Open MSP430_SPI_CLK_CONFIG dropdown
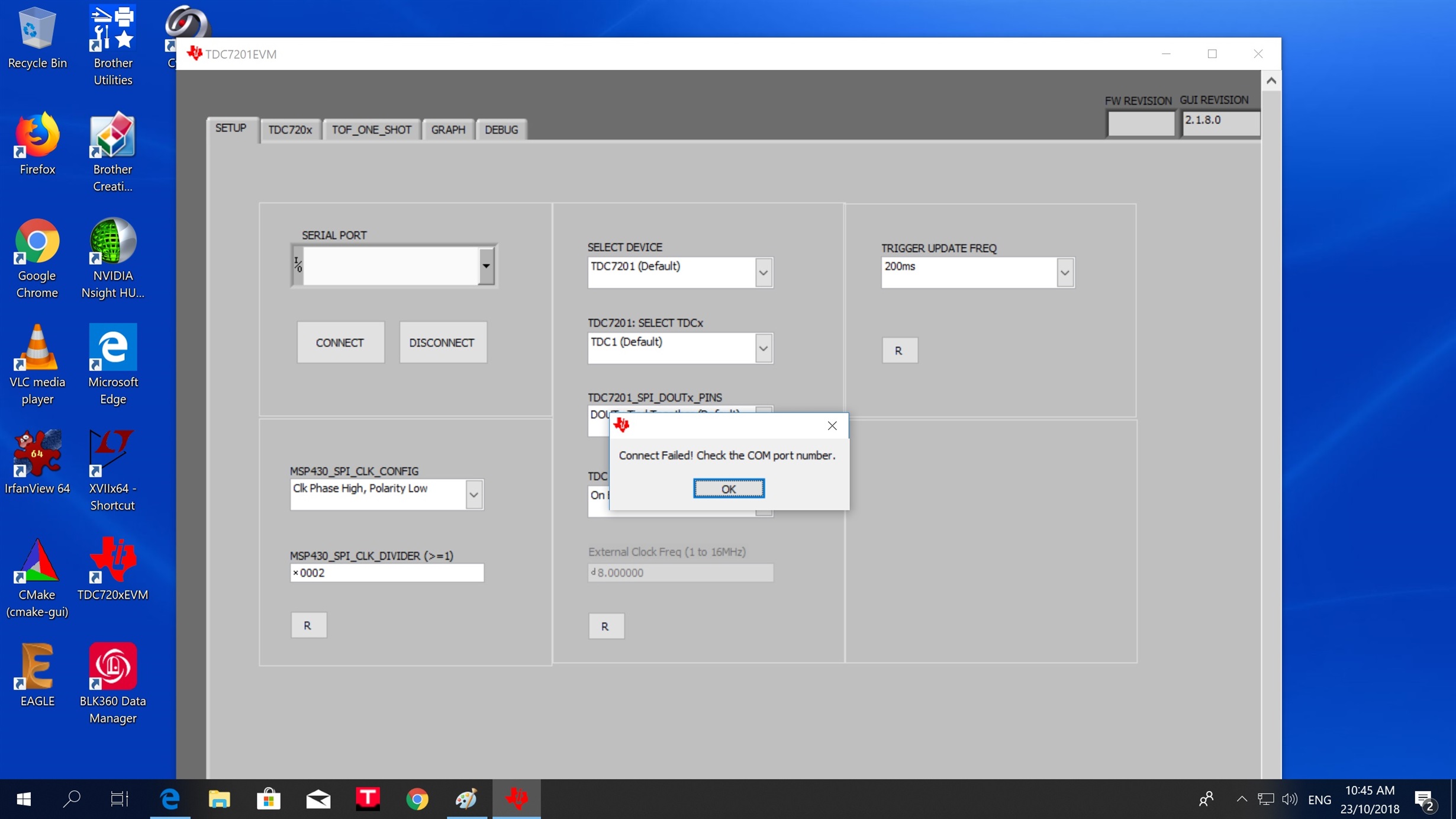 [x=473, y=494]
